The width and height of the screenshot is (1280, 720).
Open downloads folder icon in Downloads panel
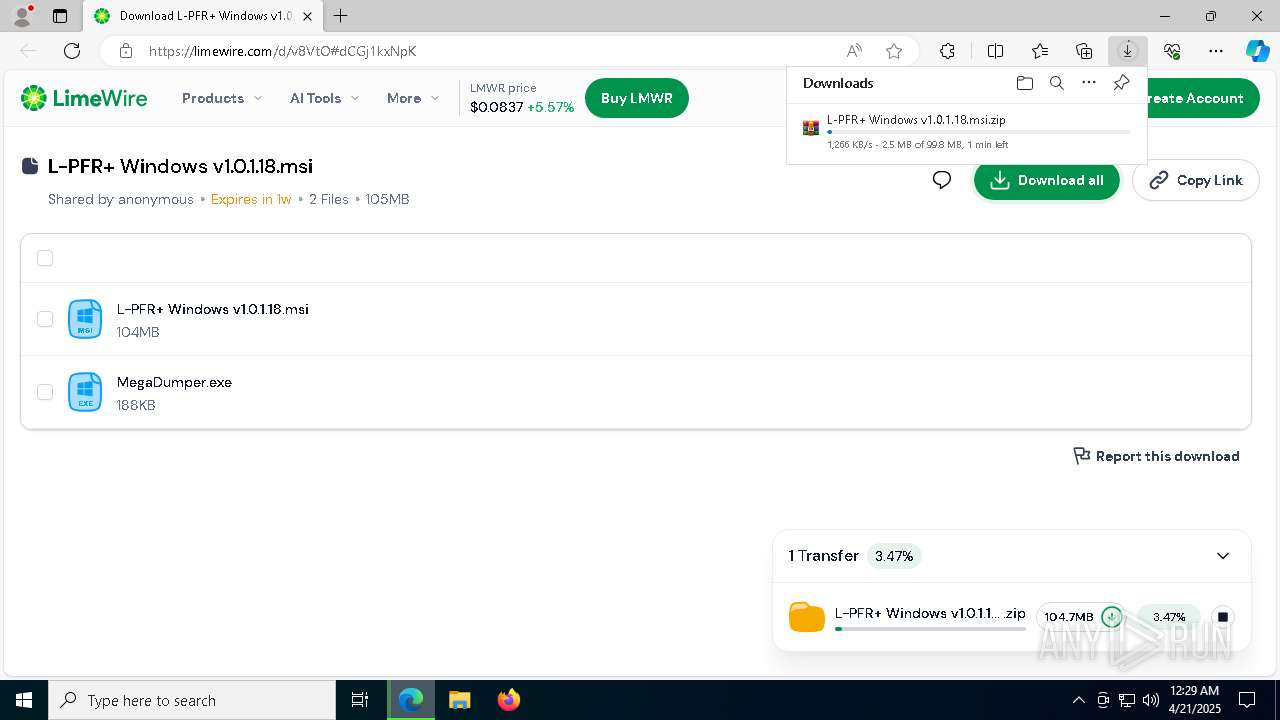[x=1025, y=83]
